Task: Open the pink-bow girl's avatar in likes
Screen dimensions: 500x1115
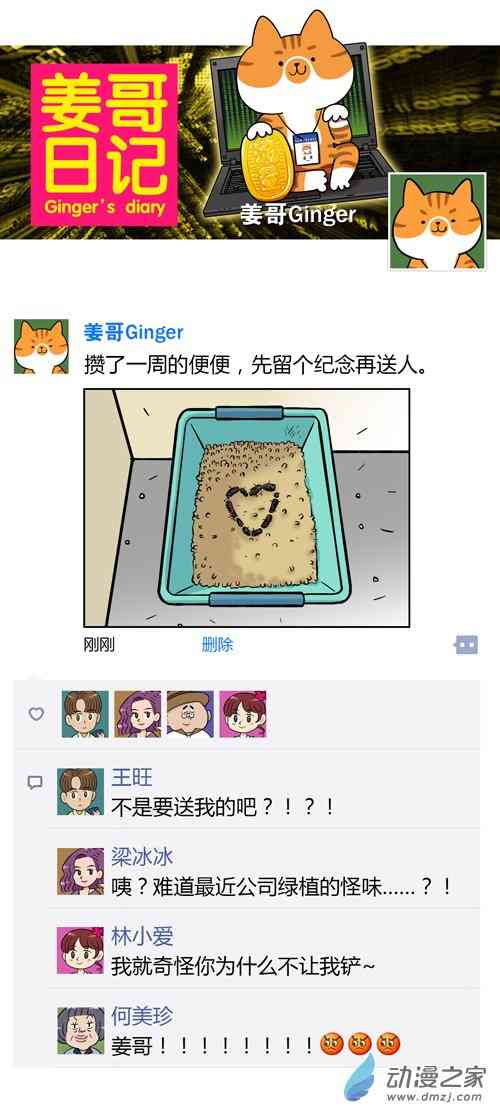Action: (x=243, y=714)
